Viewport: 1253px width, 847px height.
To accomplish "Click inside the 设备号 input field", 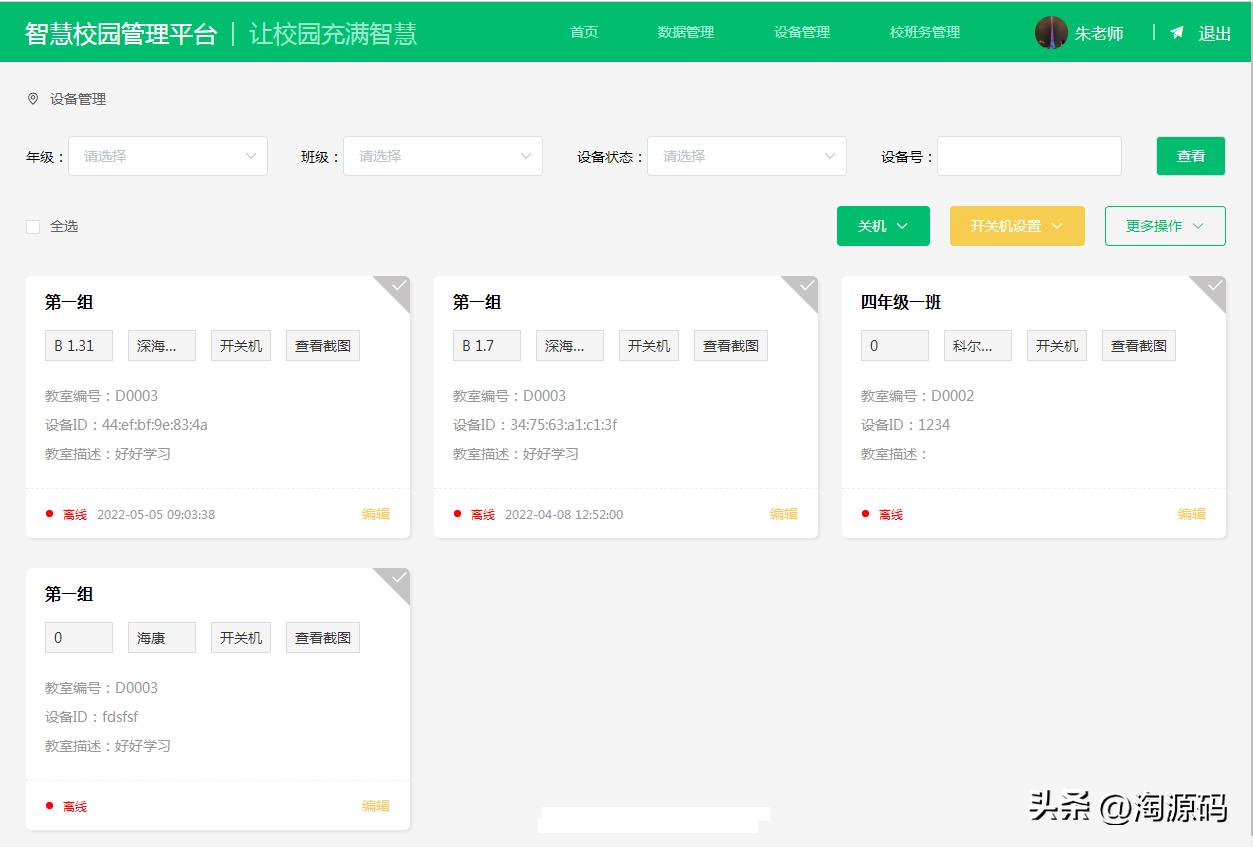I will [1028, 156].
